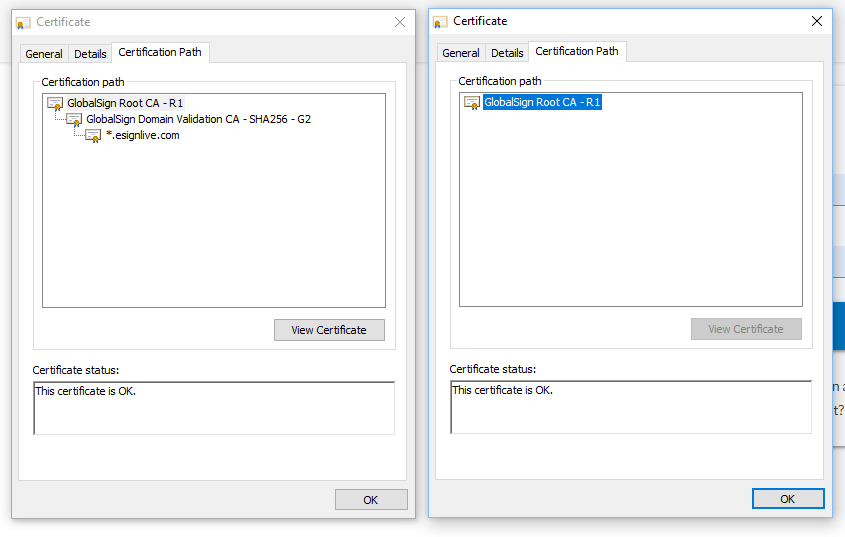Image resolution: width=845 pixels, height=537 pixels.
Task: Click the certificate icon beside GlobalSign Root CA - R1 in left window
Action: pos(55,103)
